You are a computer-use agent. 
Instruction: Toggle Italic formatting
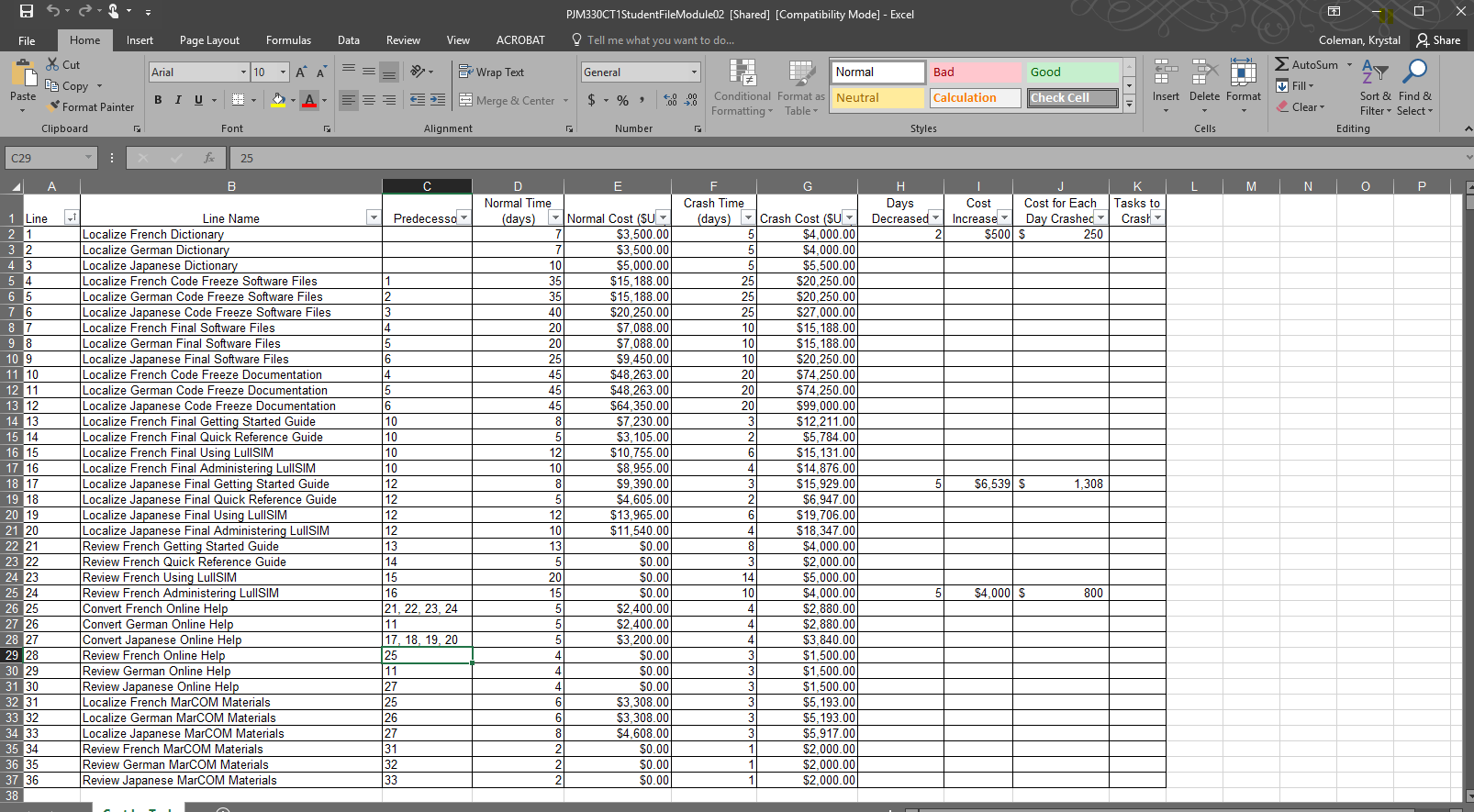[x=178, y=100]
